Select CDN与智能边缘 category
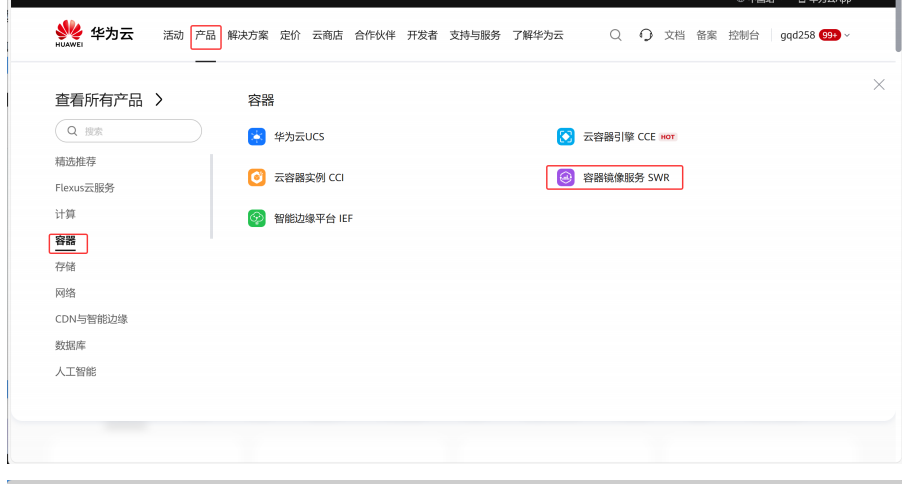Screen dimensions: 902x484 tap(91, 319)
